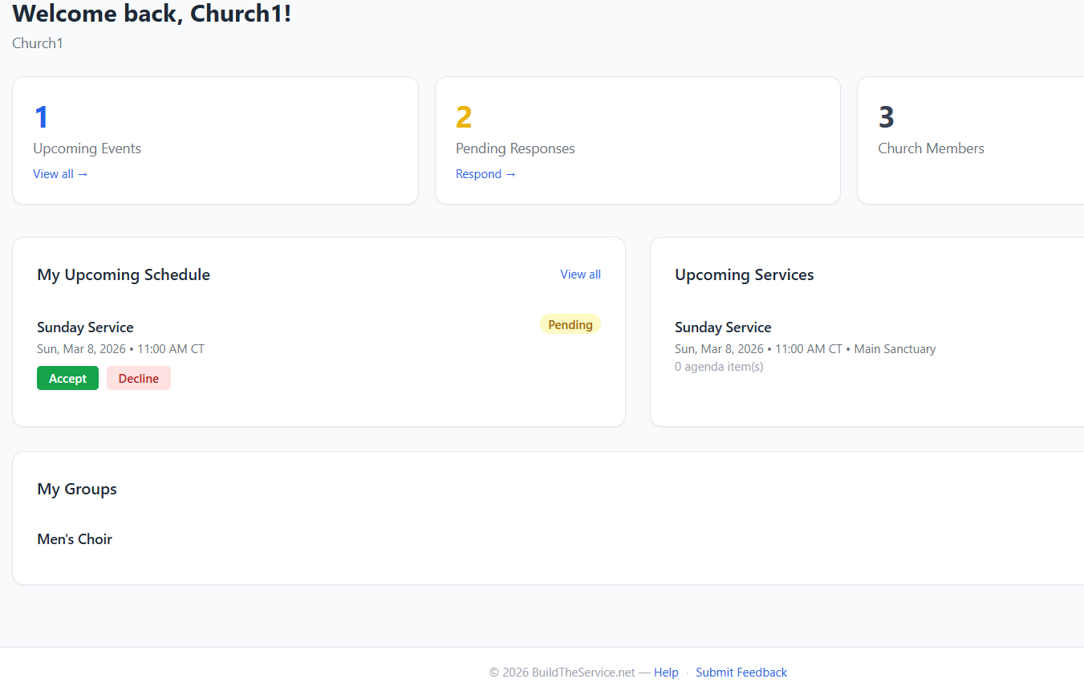Click View all under Upcoming Events
The image size is (1084, 691).
click(x=60, y=174)
